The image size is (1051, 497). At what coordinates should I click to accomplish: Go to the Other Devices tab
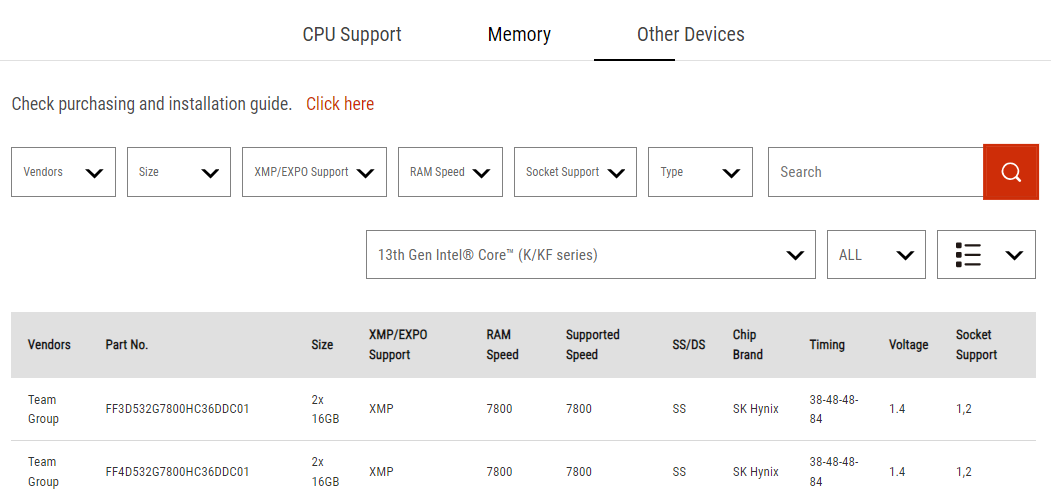pyautogui.click(x=690, y=34)
